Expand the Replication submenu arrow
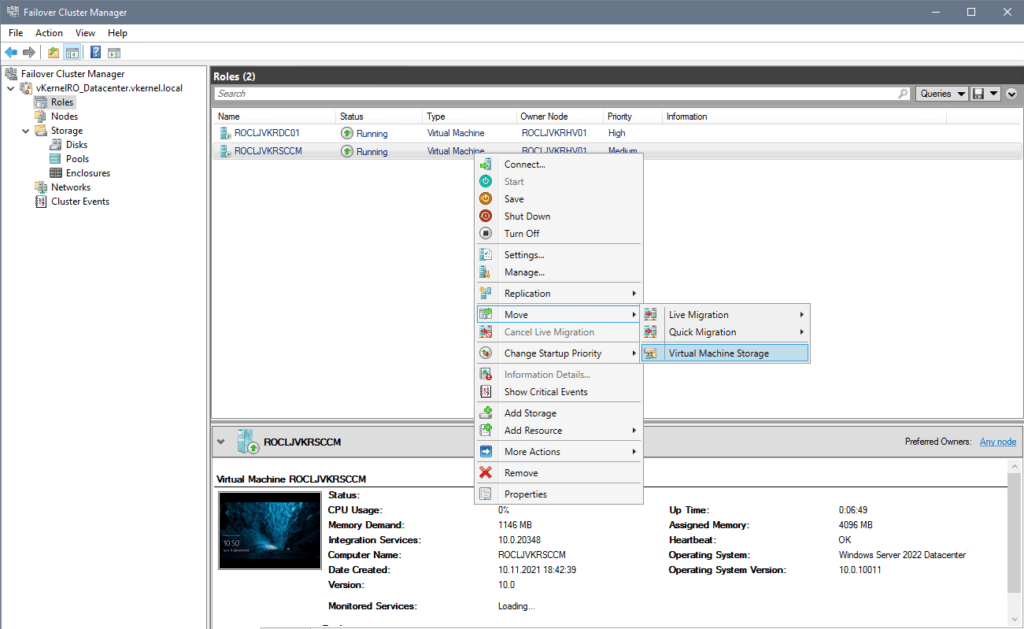This screenshot has width=1024, height=629. 633,293
